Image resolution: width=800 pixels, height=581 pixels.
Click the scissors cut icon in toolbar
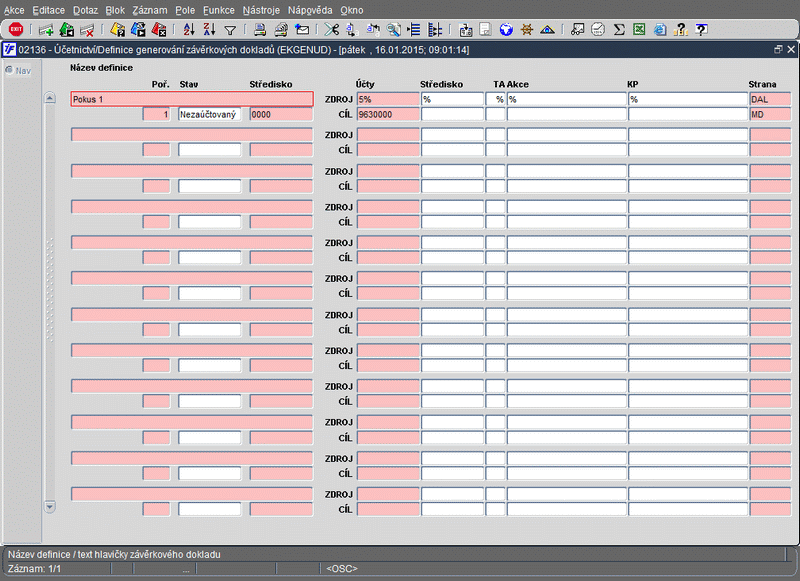click(x=331, y=30)
